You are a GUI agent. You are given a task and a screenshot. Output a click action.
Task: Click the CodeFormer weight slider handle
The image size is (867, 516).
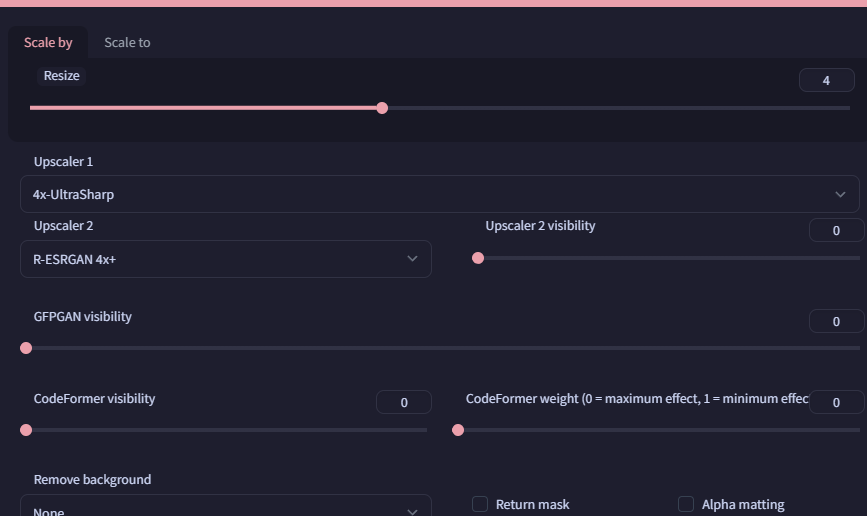[x=458, y=430]
